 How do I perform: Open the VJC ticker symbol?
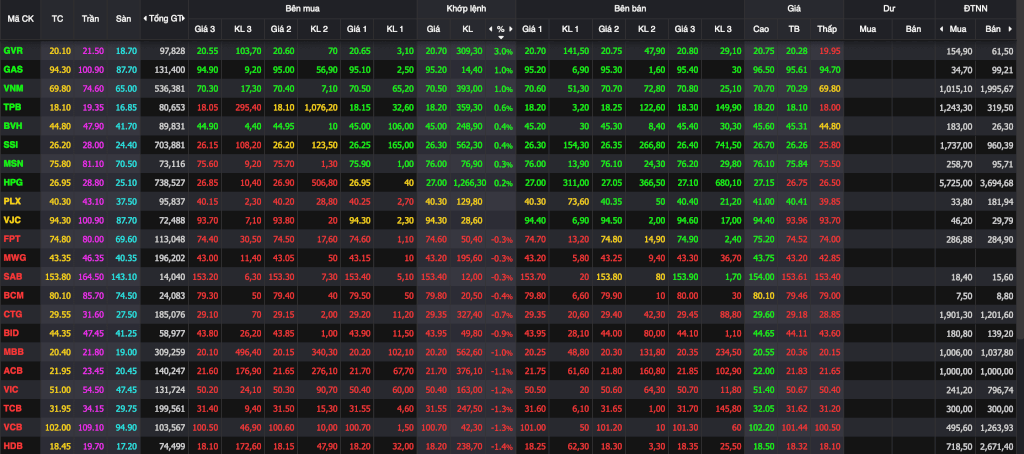[12, 220]
